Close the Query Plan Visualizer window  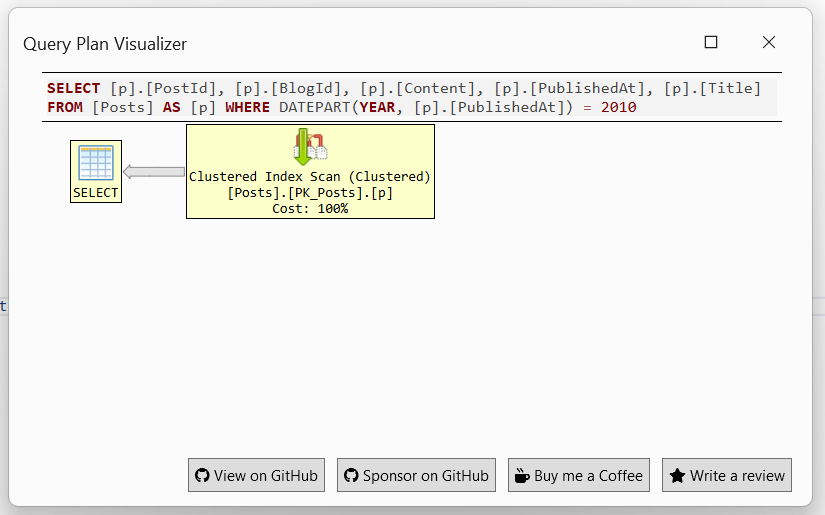[x=769, y=42]
